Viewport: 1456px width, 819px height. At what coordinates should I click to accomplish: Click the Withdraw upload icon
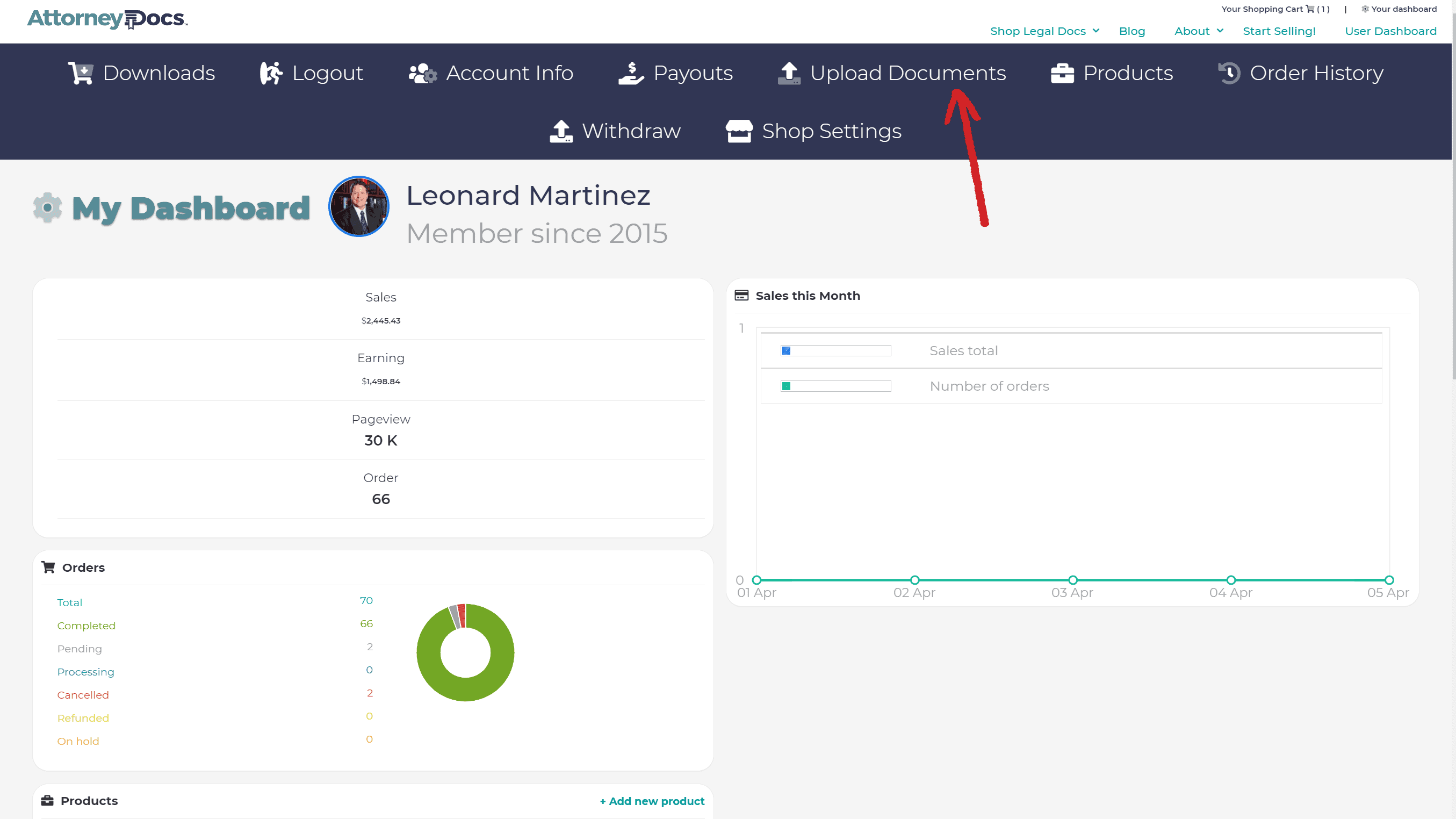pyautogui.click(x=561, y=131)
